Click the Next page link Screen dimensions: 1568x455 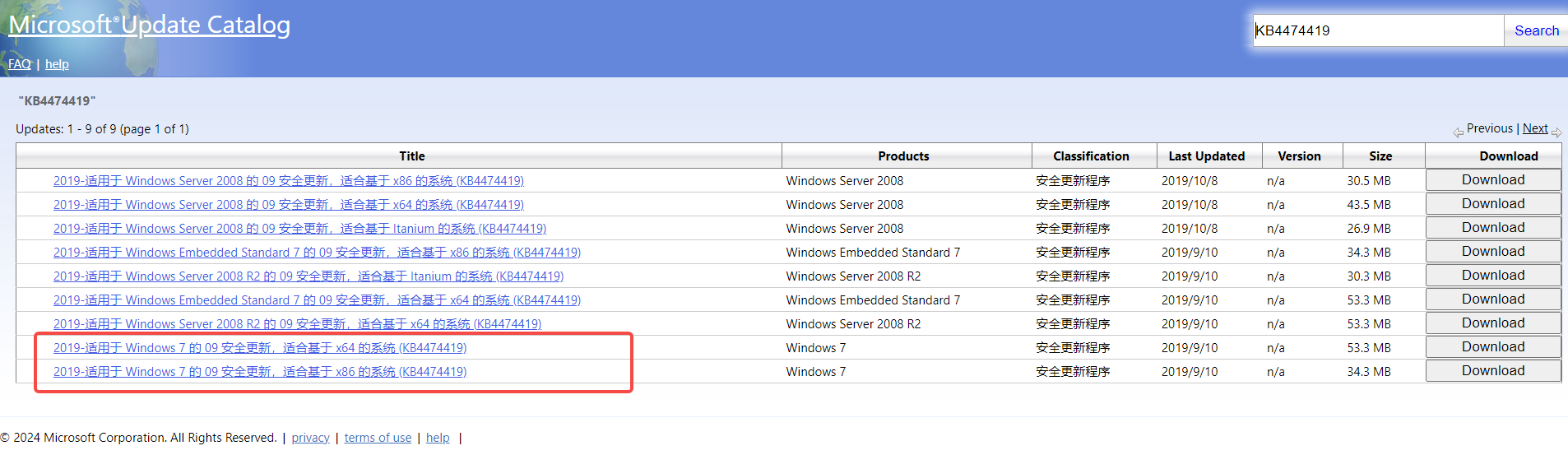pos(1535,128)
